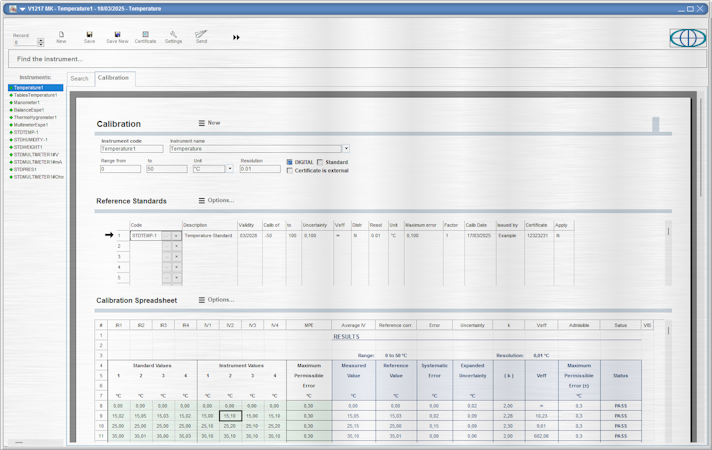Click the Resolution field
The image size is (712, 450).
click(260, 169)
